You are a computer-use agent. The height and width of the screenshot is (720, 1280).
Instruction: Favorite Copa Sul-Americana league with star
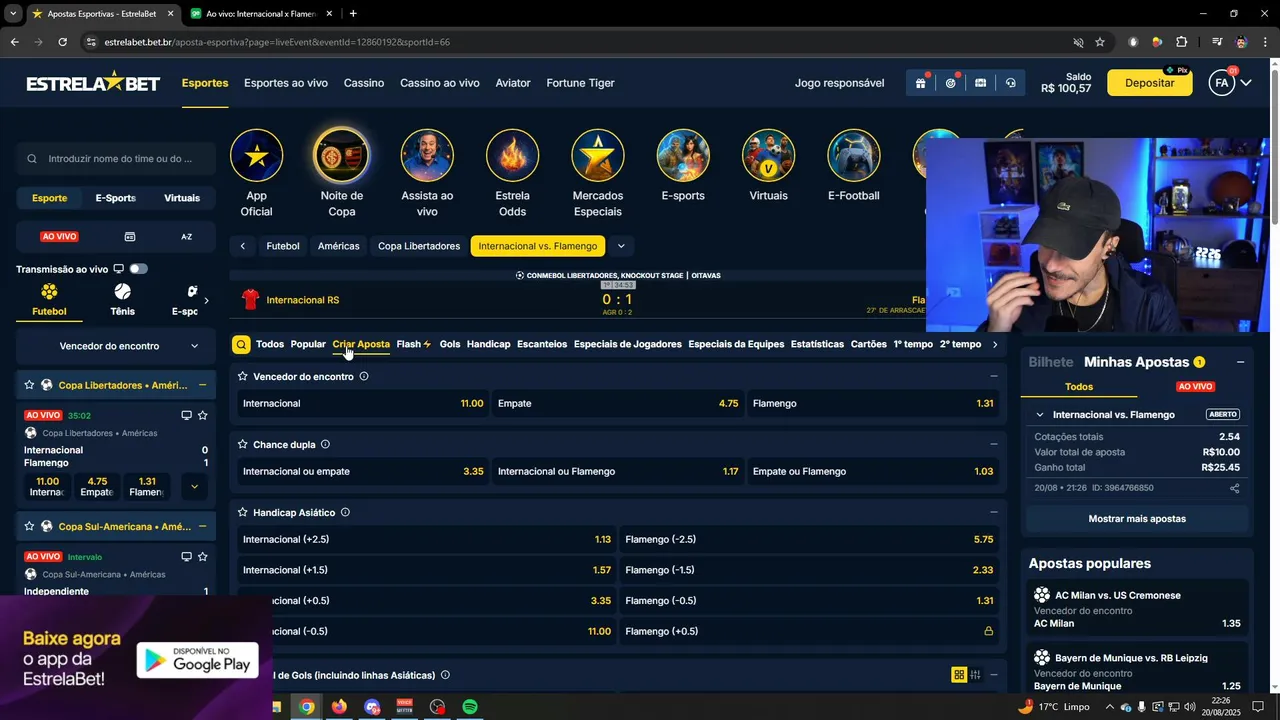[x=29, y=526]
